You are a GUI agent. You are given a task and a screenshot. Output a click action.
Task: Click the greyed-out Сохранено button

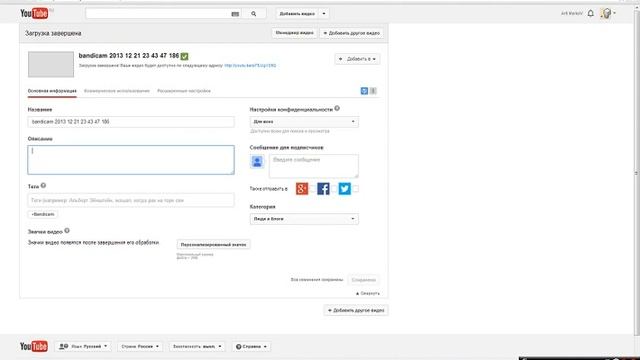(x=363, y=280)
